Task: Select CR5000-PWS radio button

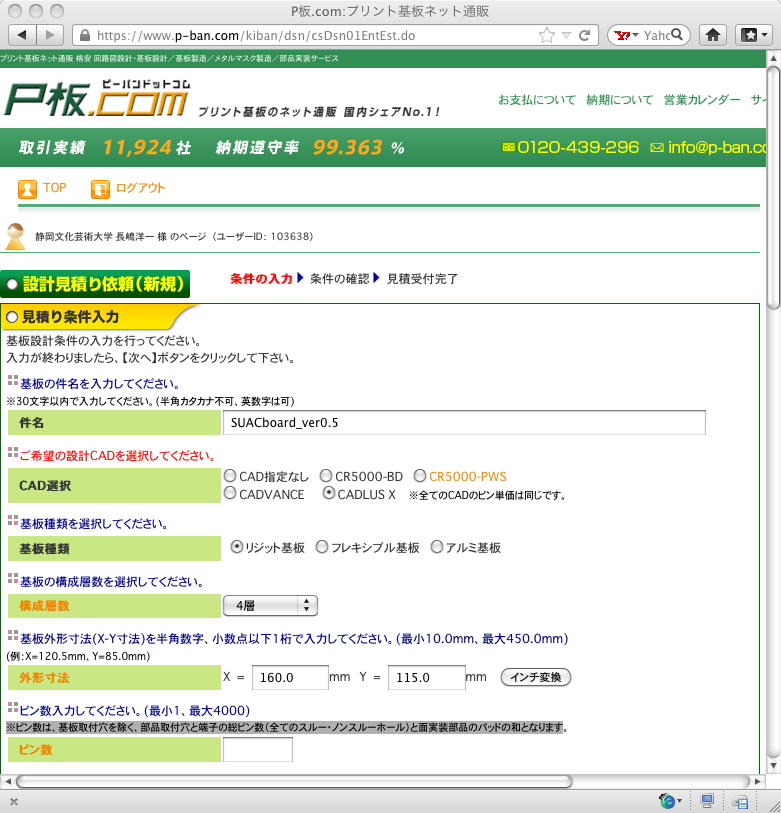Action: (420, 475)
